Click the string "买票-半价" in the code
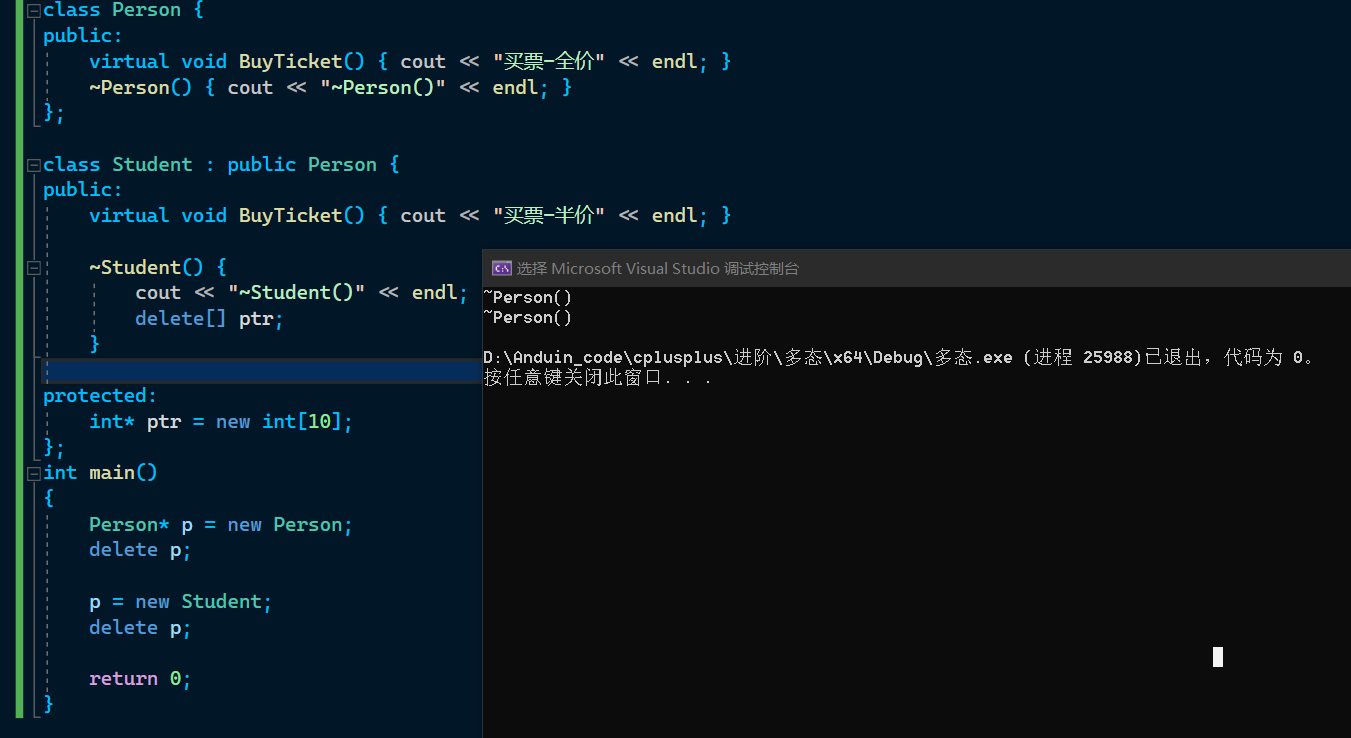This screenshot has width=1351, height=738. (549, 215)
